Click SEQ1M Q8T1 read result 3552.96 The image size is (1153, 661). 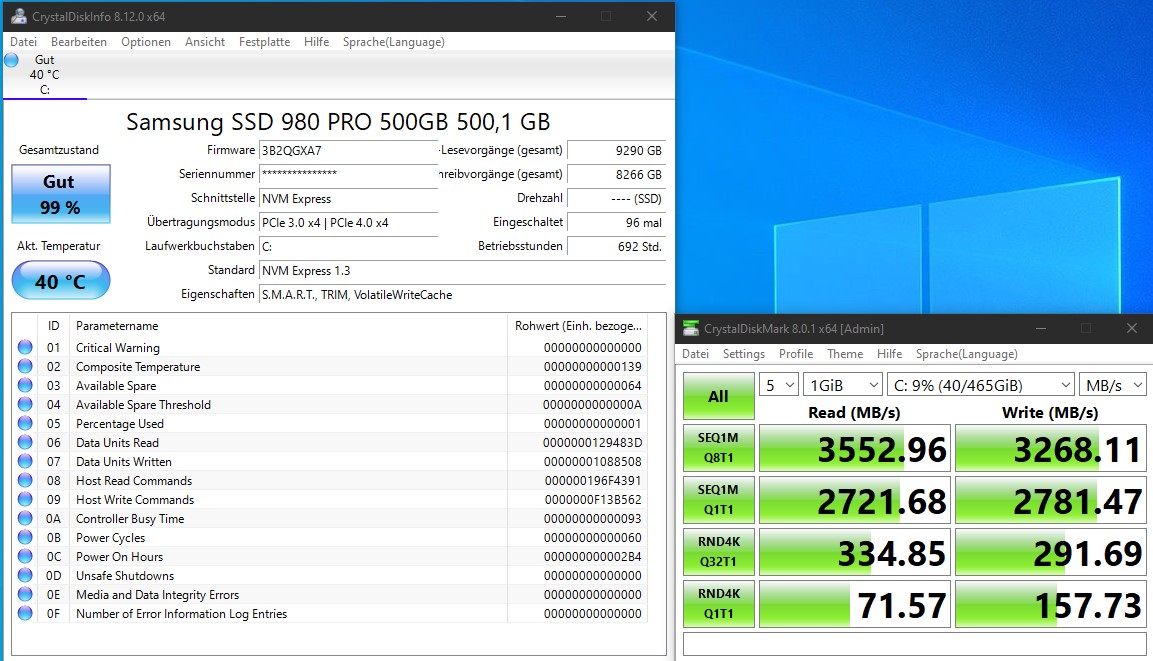pyautogui.click(x=854, y=448)
